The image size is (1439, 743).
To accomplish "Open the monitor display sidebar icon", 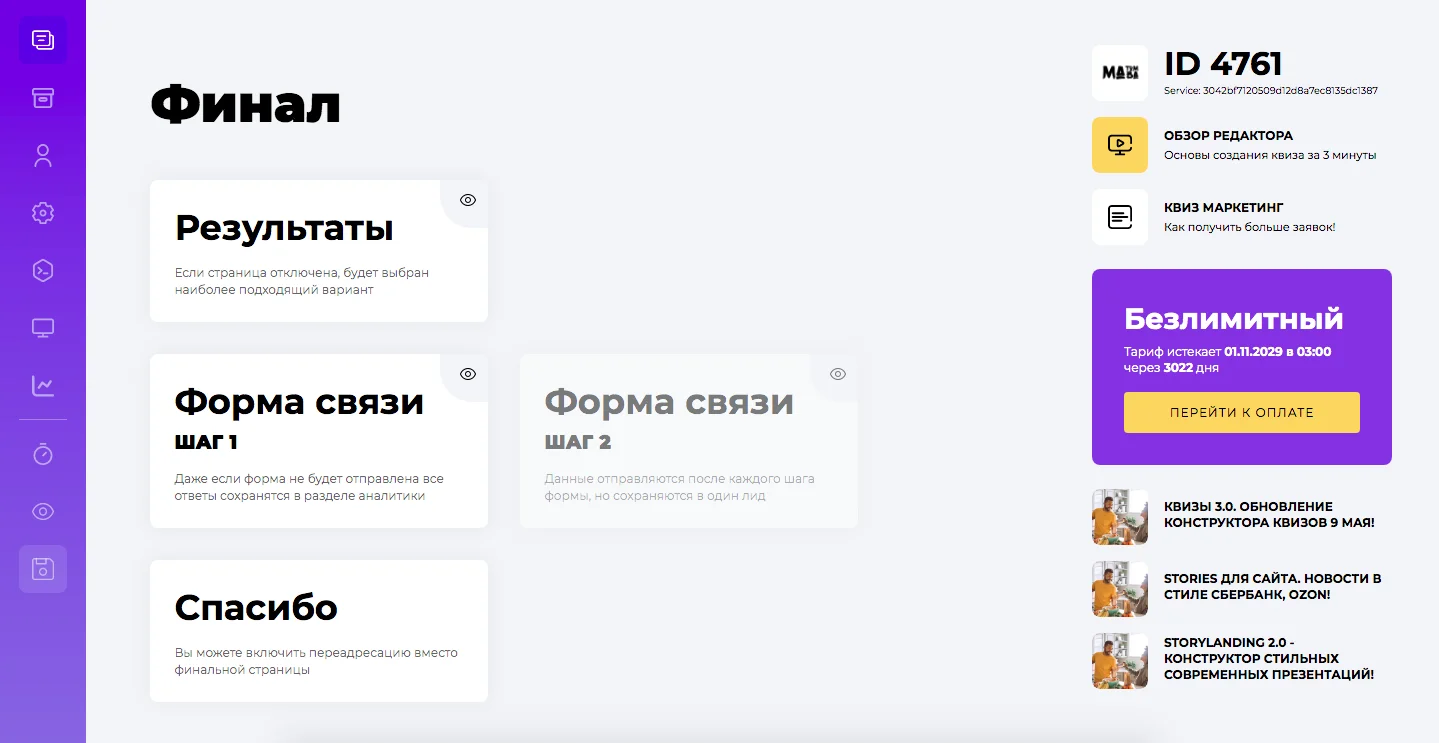I will pyautogui.click(x=43, y=328).
